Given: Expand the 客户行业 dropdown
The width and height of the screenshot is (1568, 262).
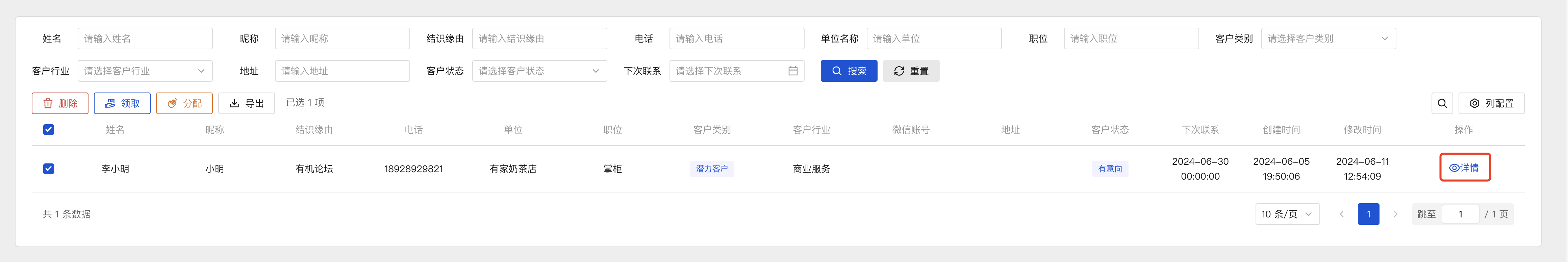Looking at the screenshot, I should point(145,71).
